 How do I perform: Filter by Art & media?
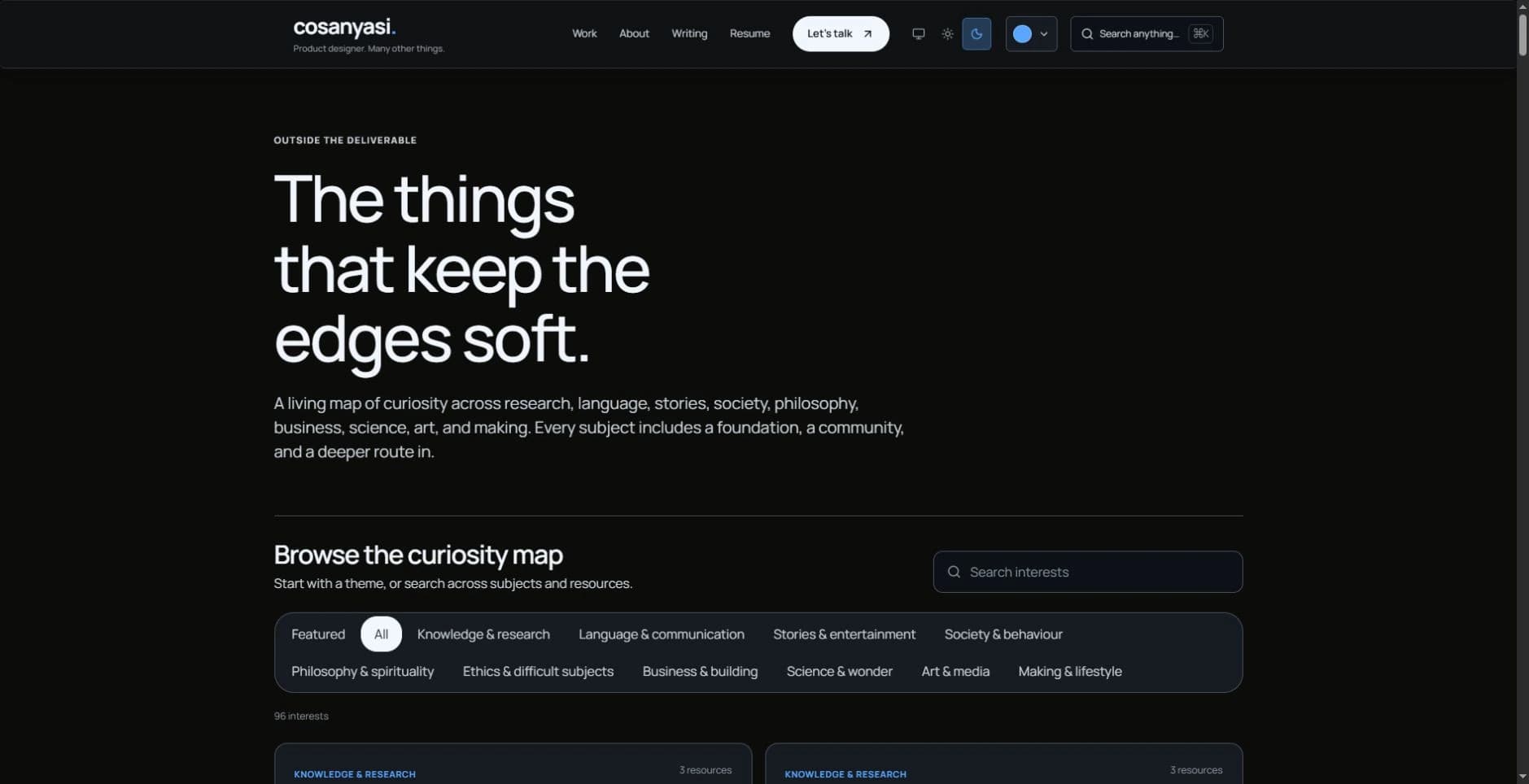coord(955,672)
